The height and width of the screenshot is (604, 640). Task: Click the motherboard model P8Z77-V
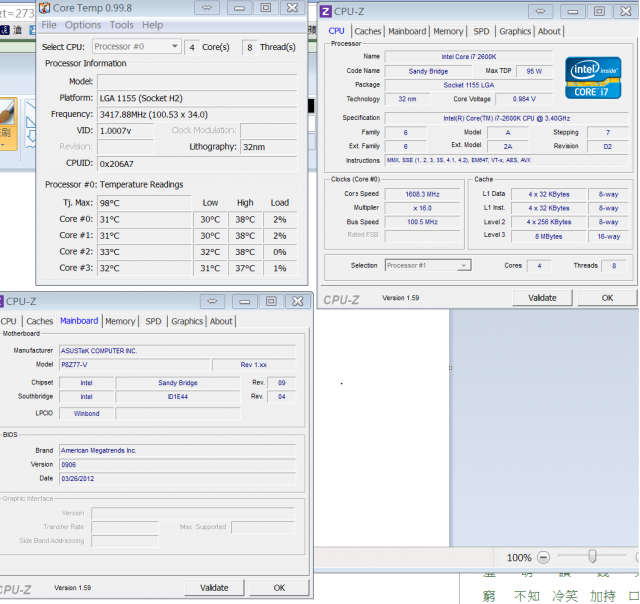135,365
